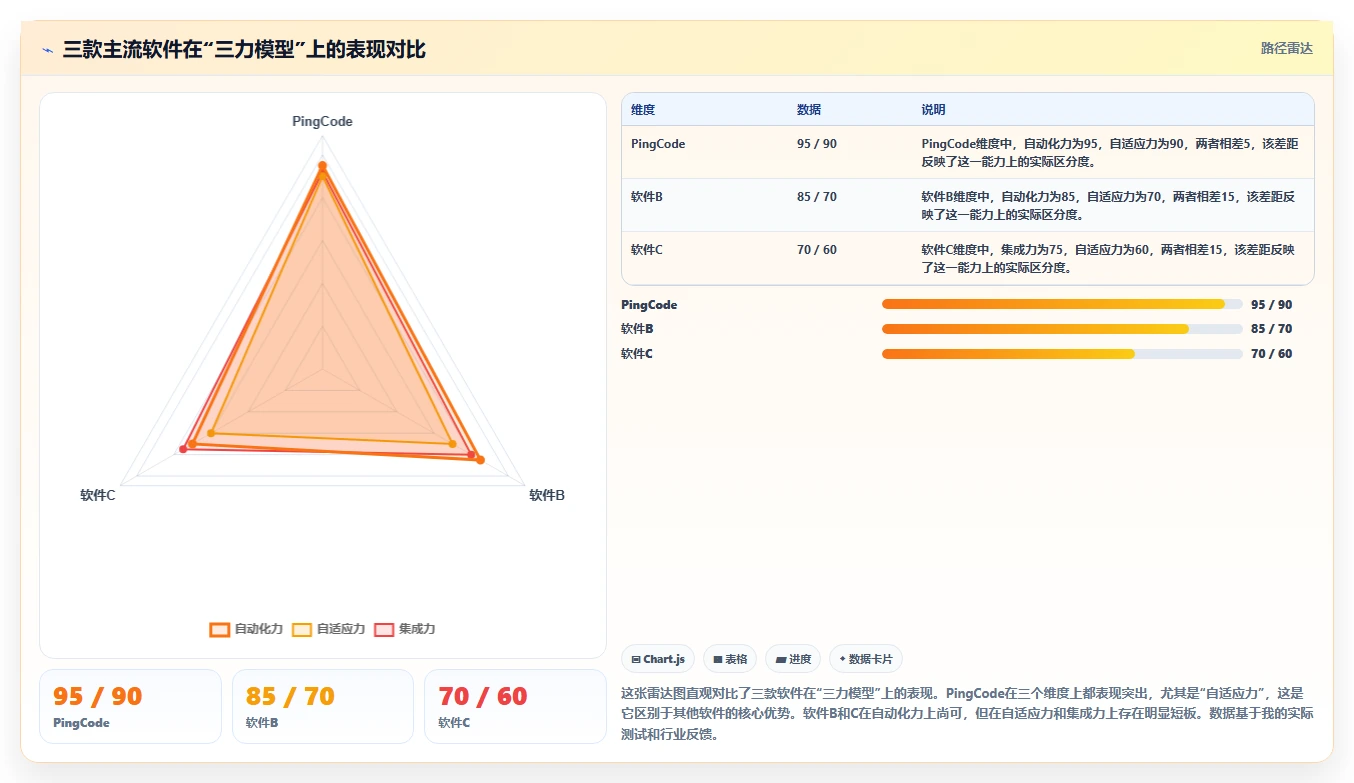Click the top orange data point near PingCode axis
Screen dimensions: 1354x783
pos(322,166)
